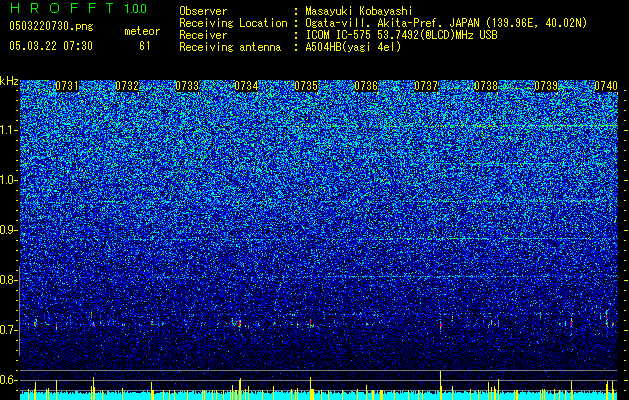Screen dimensions: 629x400
Task: Click the version number 1.0.0
Action: coord(136,8)
